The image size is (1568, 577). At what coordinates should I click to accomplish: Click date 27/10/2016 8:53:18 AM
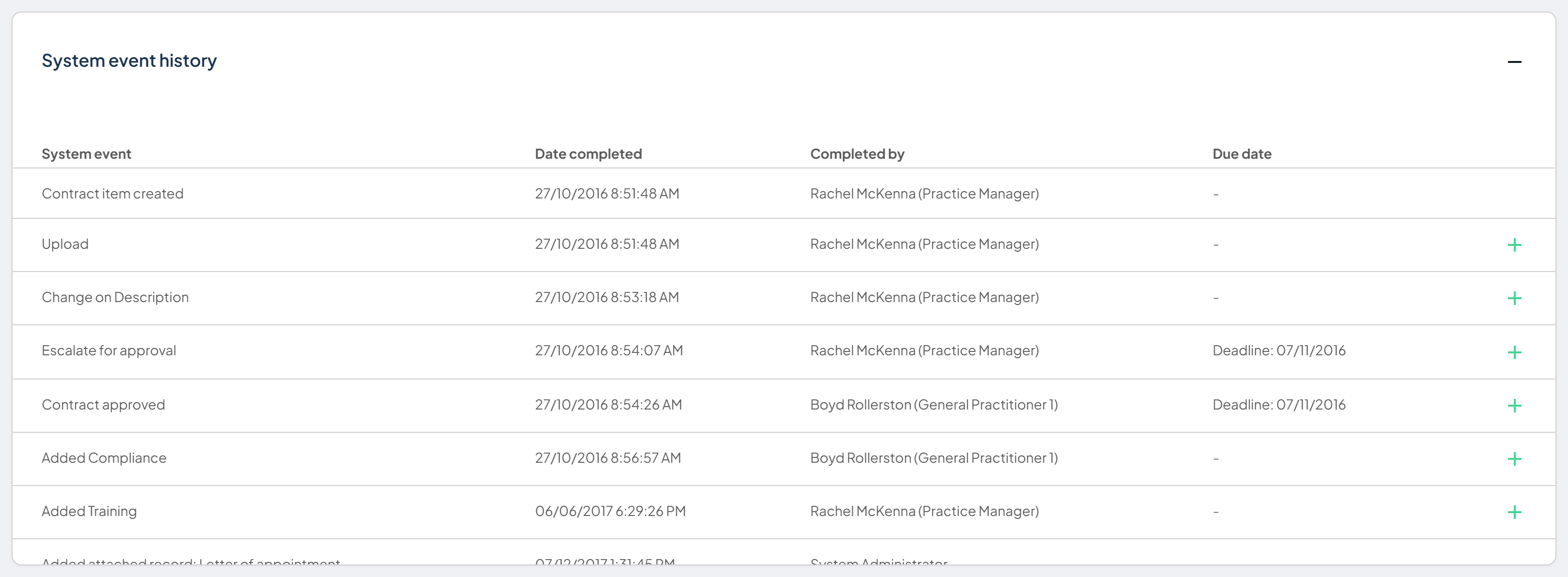pyautogui.click(x=607, y=297)
